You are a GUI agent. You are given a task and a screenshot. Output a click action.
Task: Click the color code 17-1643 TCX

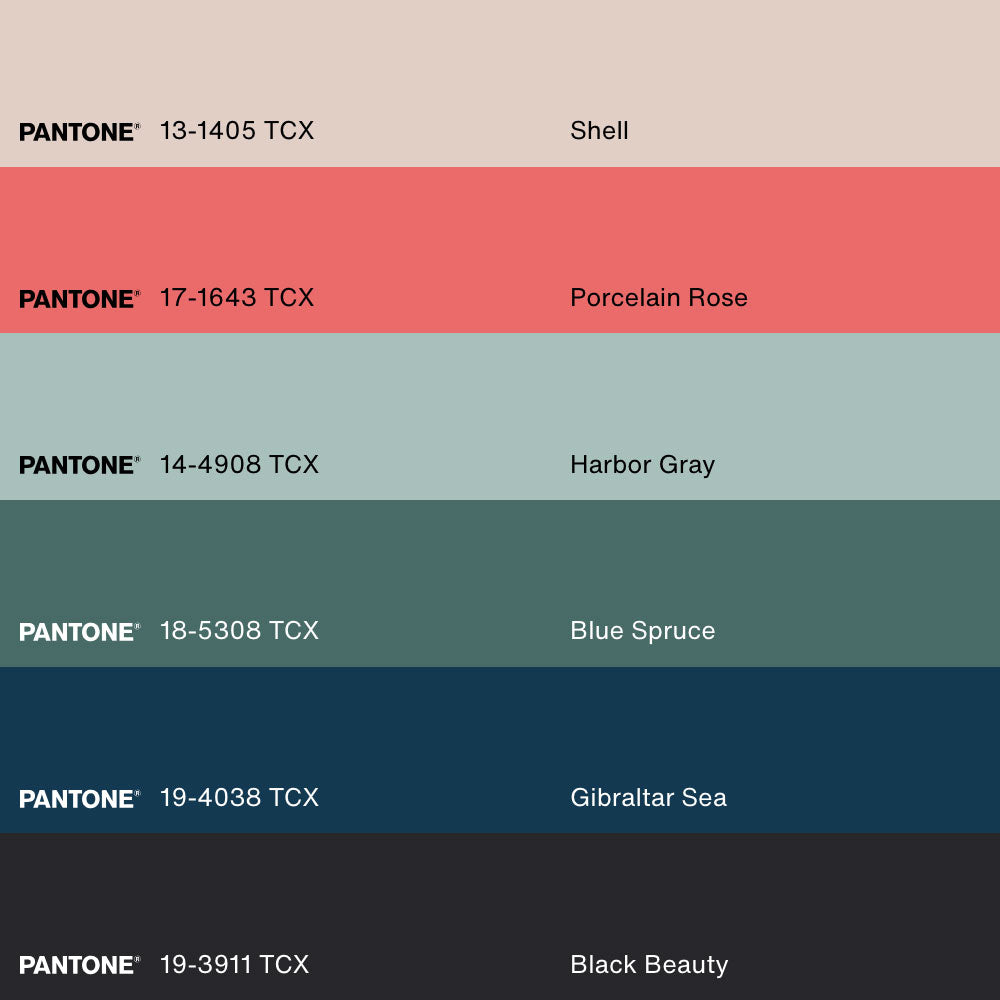pyautogui.click(x=237, y=298)
